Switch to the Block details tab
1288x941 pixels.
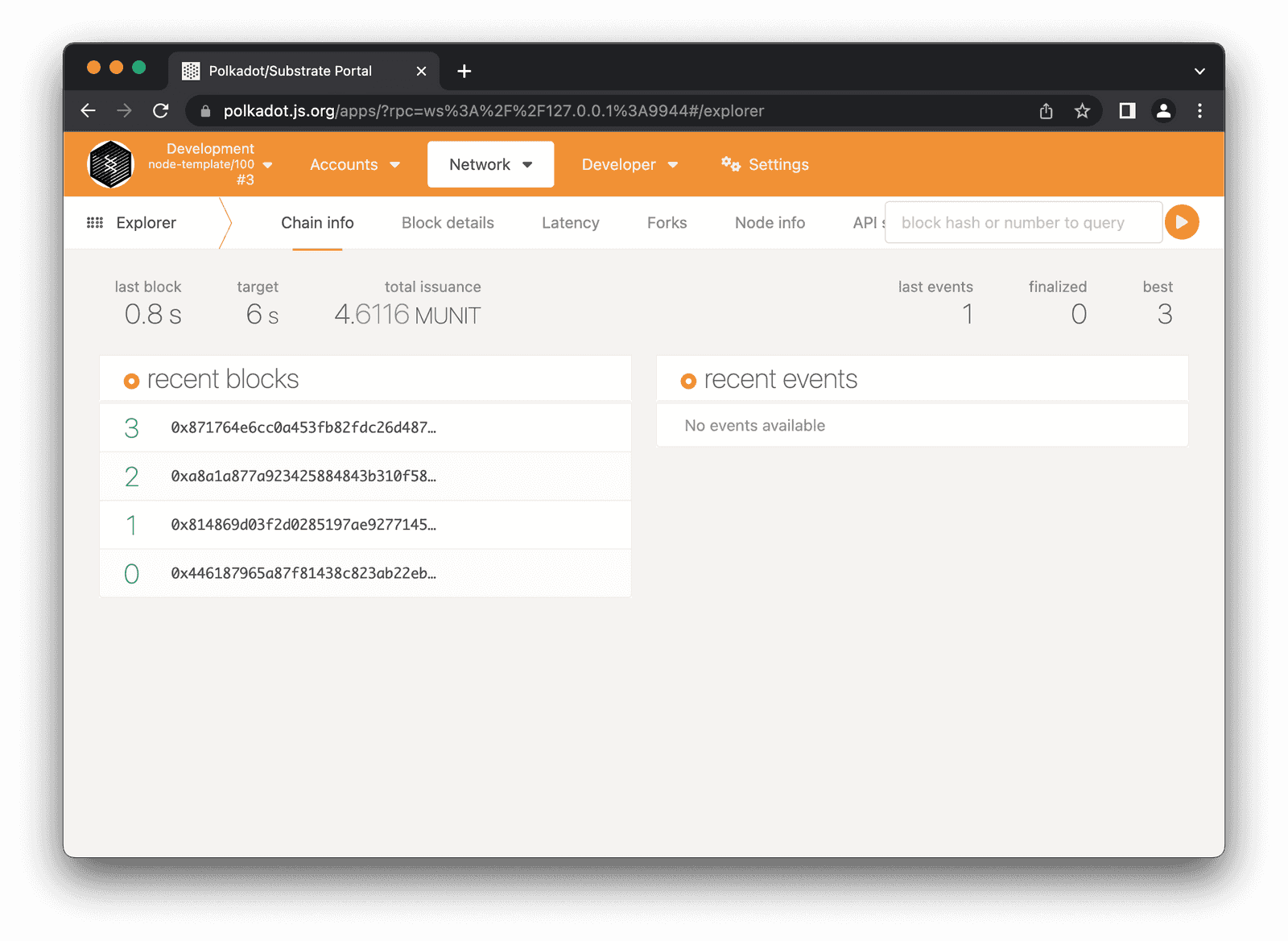[x=448, y=222]
